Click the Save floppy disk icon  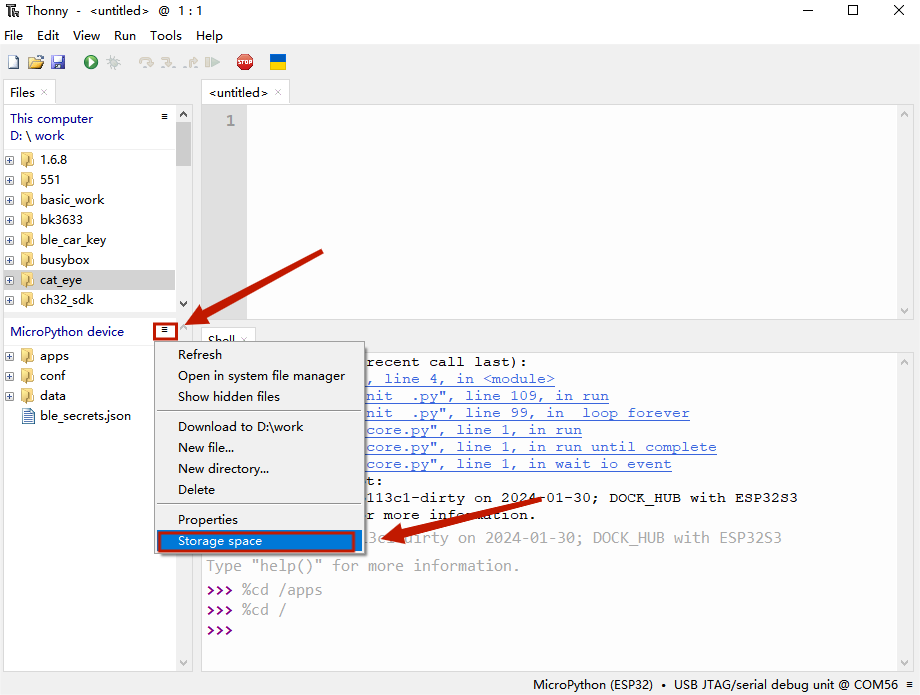[58, 62]
